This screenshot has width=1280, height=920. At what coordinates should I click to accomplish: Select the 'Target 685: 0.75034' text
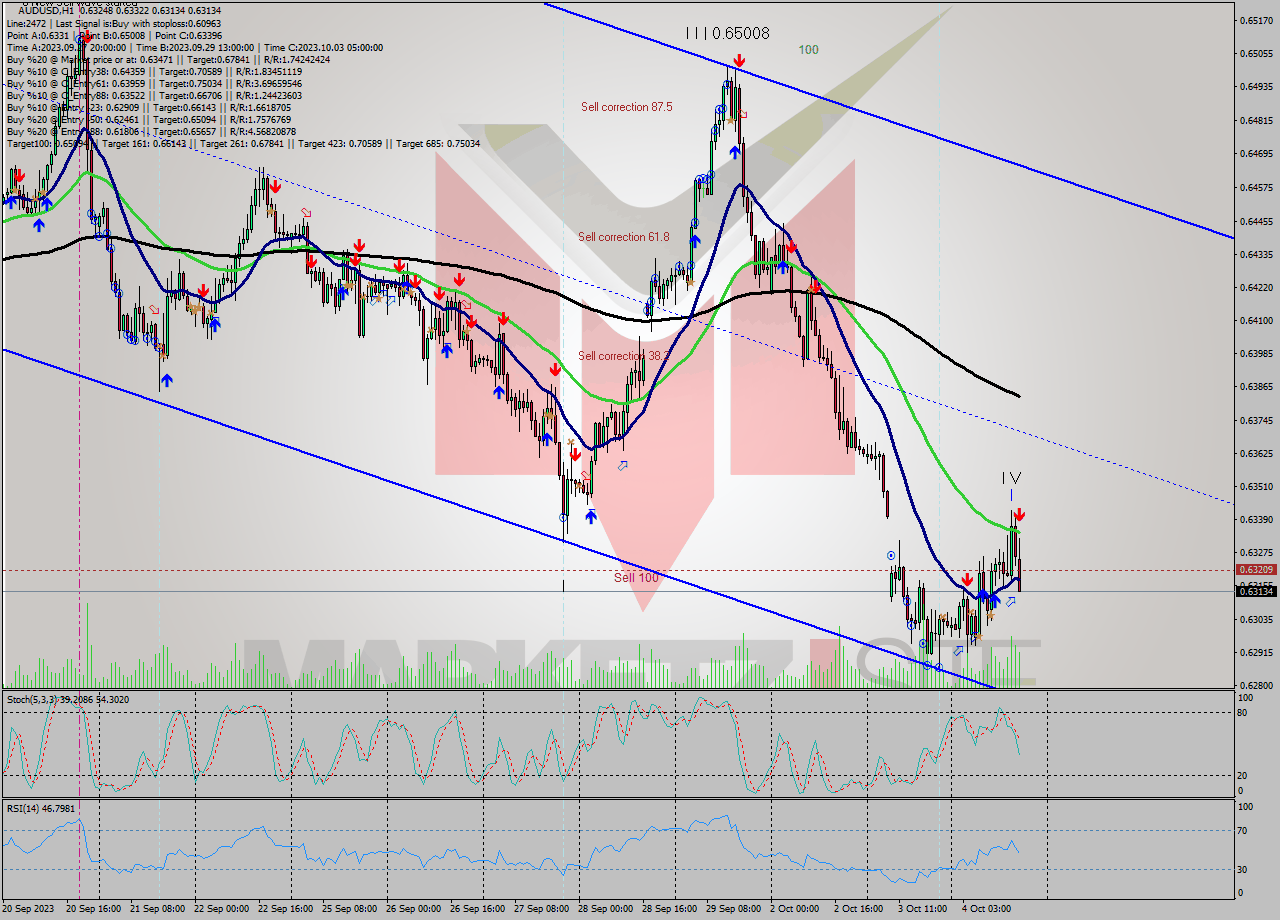pos(438,143)
